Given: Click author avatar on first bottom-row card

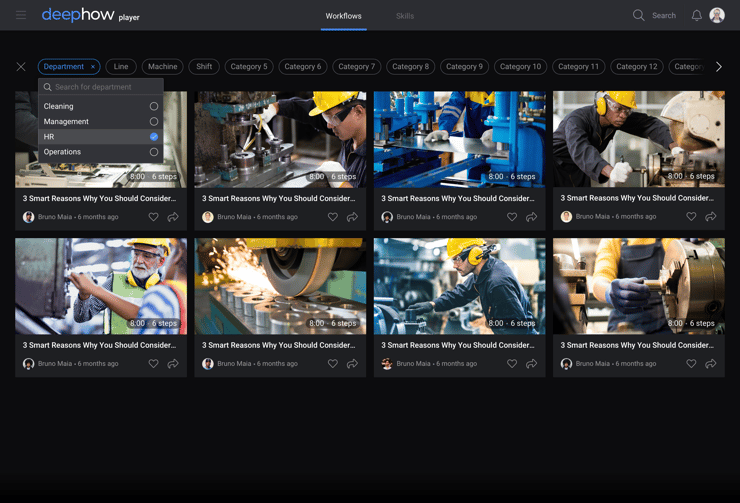Looking at the screenshot, I should 28,364.
